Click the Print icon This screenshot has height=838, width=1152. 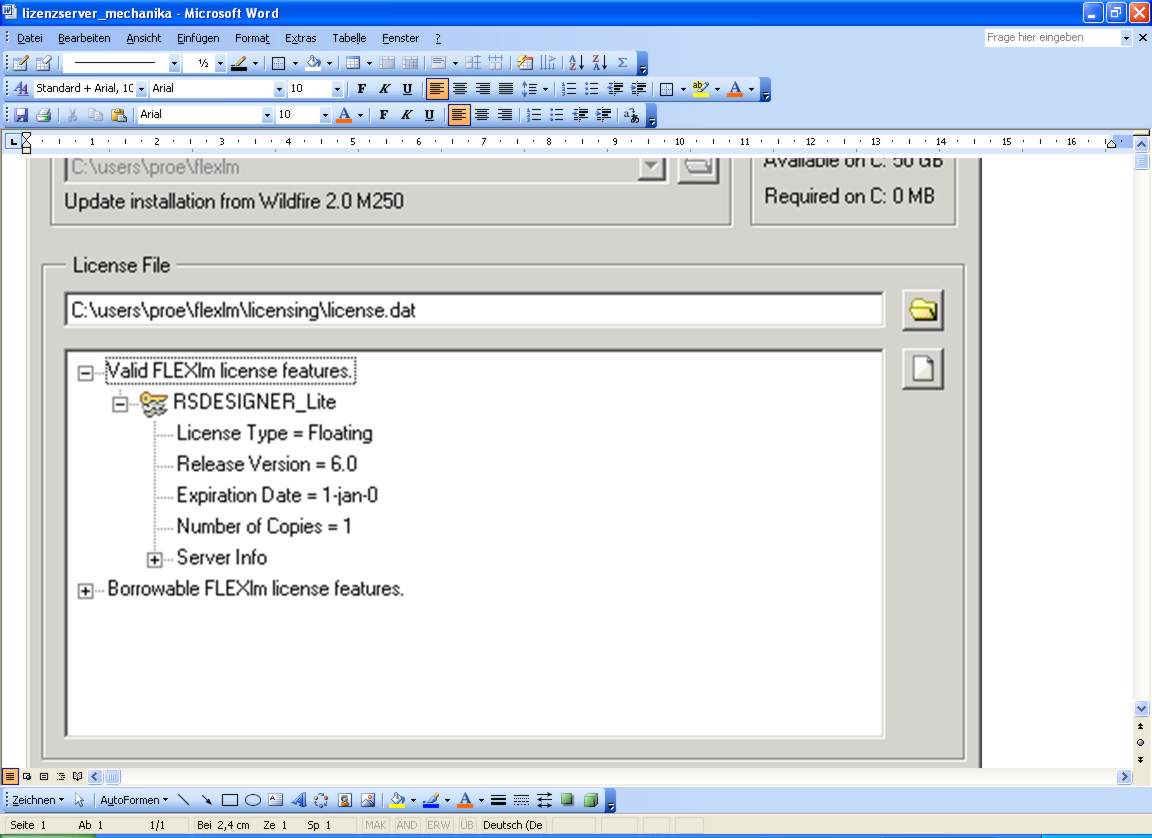pos(43,115)
